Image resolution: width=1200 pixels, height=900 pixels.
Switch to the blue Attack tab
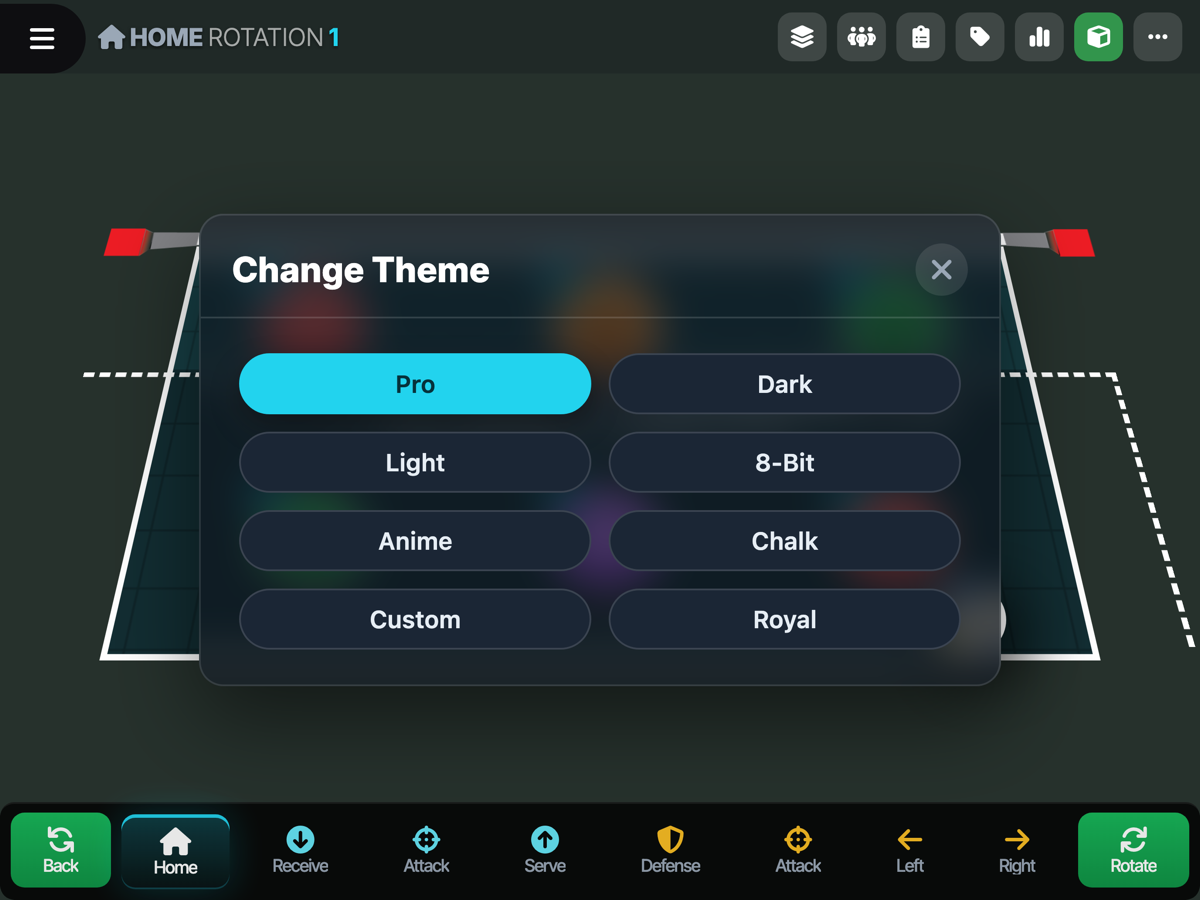(426, 851)
